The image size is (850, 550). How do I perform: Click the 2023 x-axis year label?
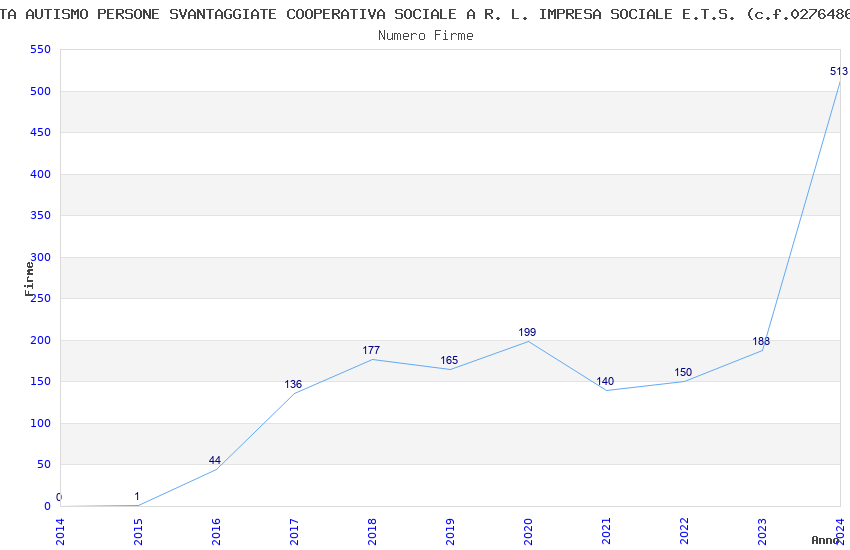762,532
